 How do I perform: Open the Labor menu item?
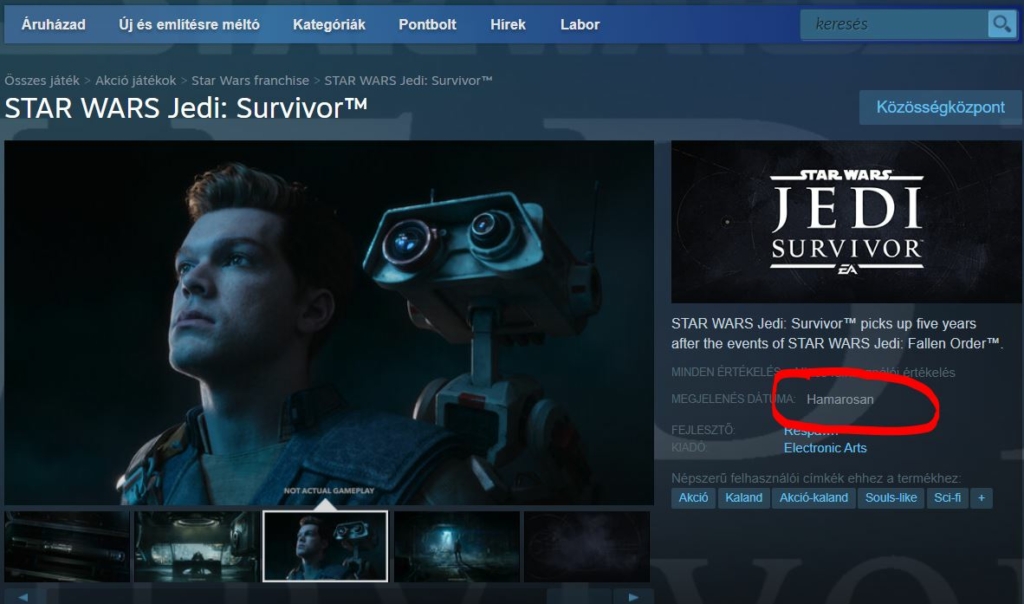(x=580, y=24)
